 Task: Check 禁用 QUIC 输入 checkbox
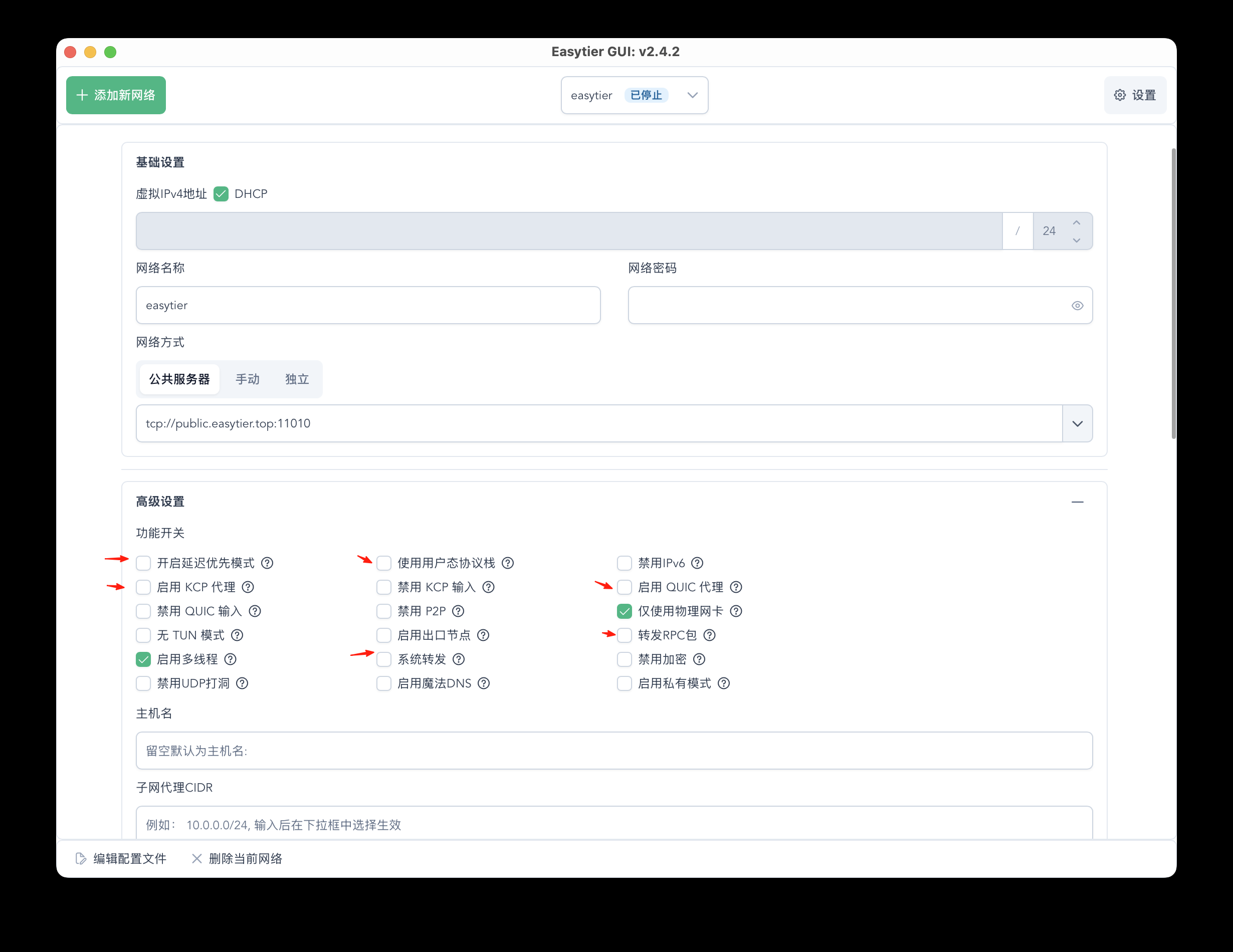(x=143, y=611)
